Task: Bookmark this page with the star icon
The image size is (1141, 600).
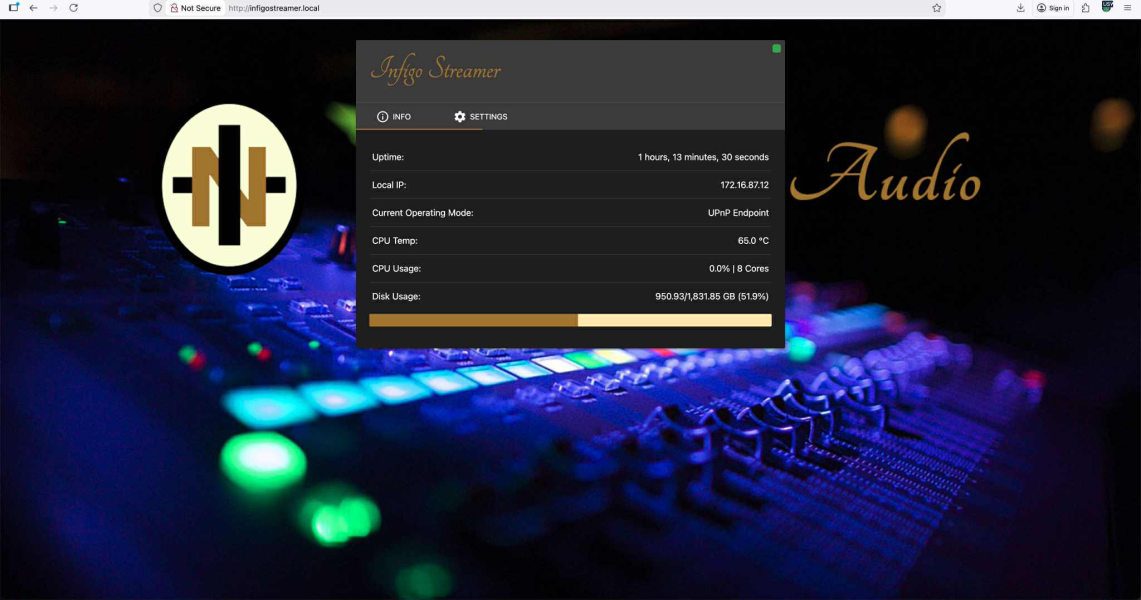Action: click(x=937, y=8)
